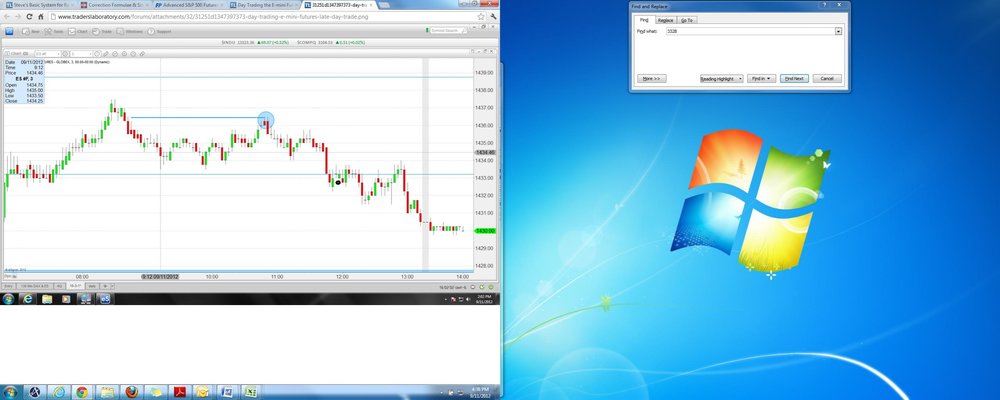The width and height of the screenshot is (1000, 400).
Task: Open the Chrome home page
Action: (x=40, y=17)
